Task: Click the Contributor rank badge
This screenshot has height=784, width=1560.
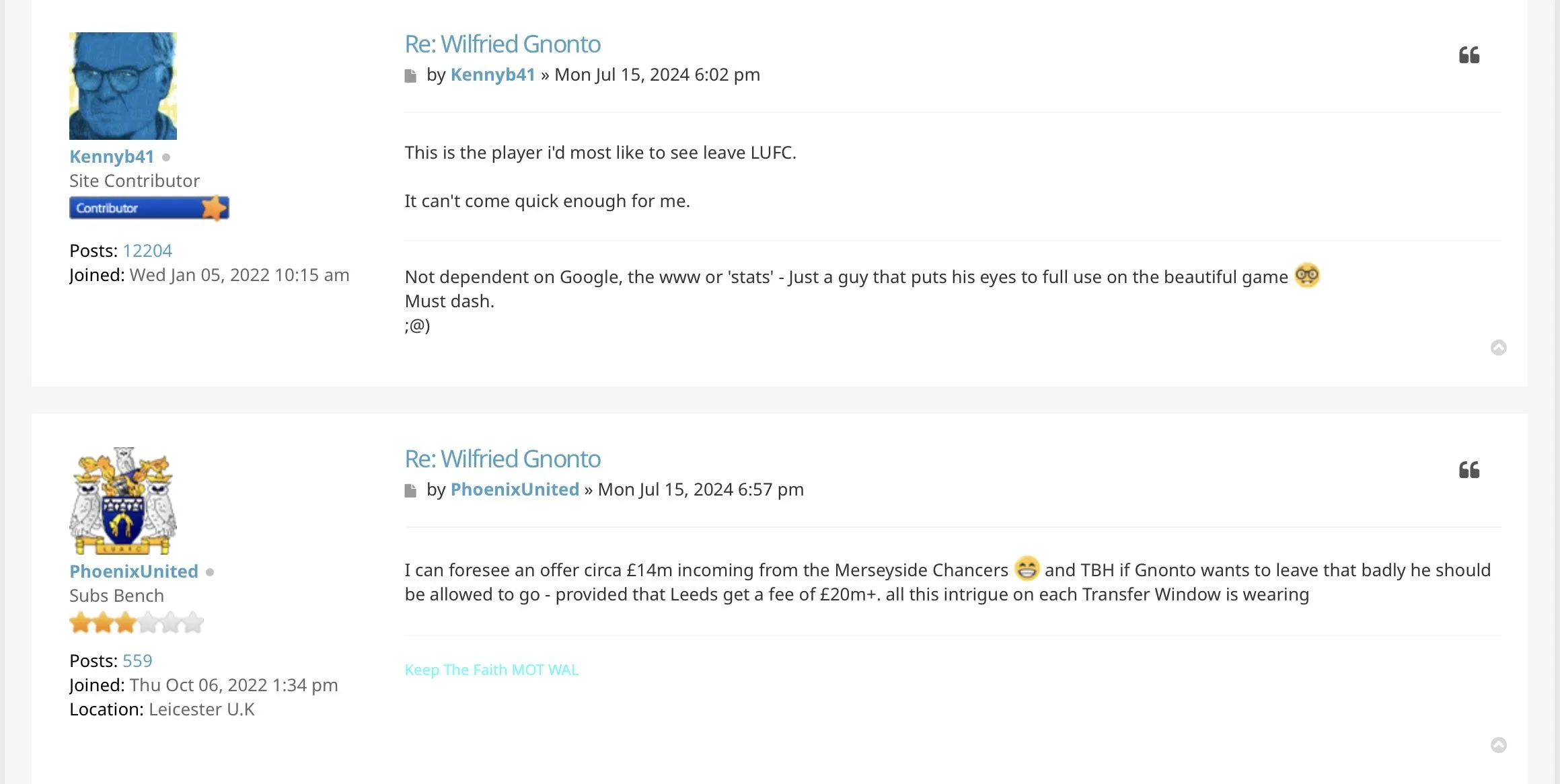Action: click(x=149, y=208)
